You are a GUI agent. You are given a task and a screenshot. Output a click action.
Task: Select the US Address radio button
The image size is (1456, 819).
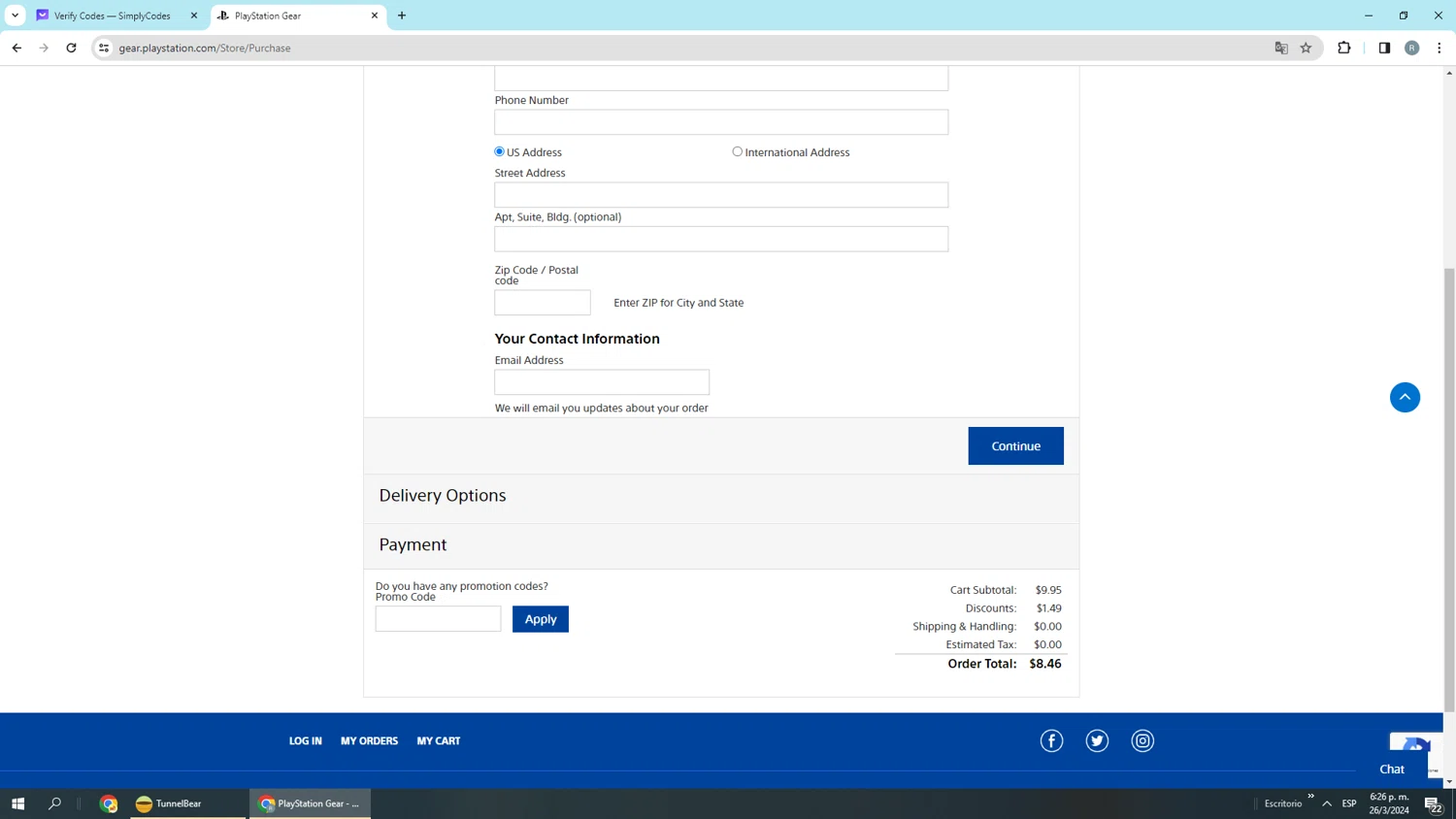click(500, 151)
